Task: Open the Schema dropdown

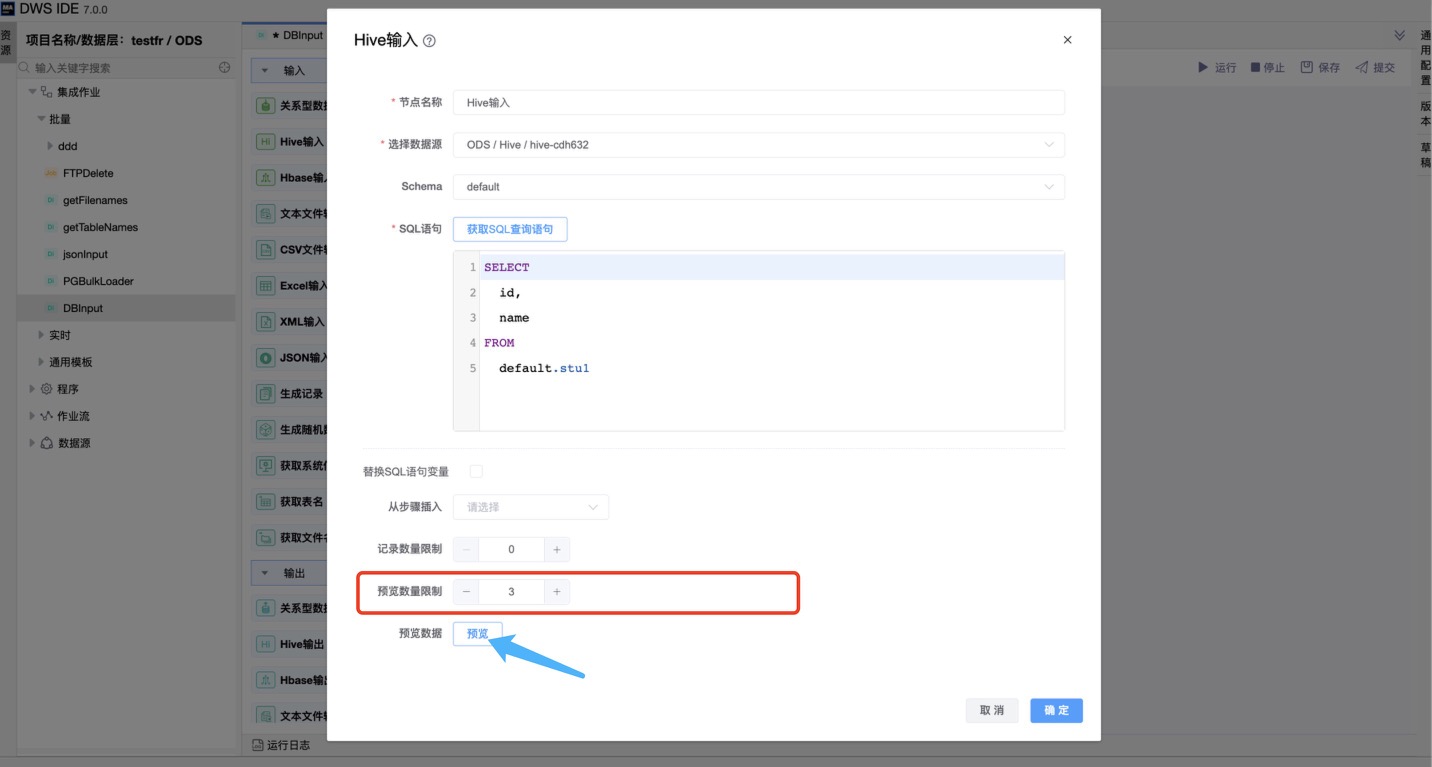Action: pos(758,187)
